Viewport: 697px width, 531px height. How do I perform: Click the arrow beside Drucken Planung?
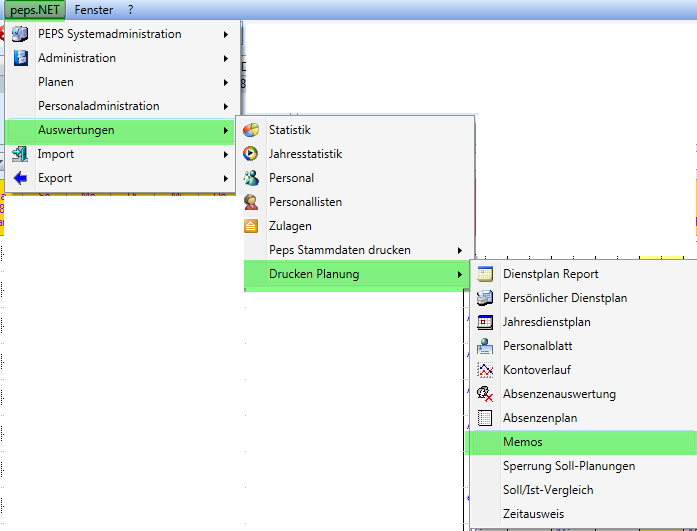tap(460, 275)
